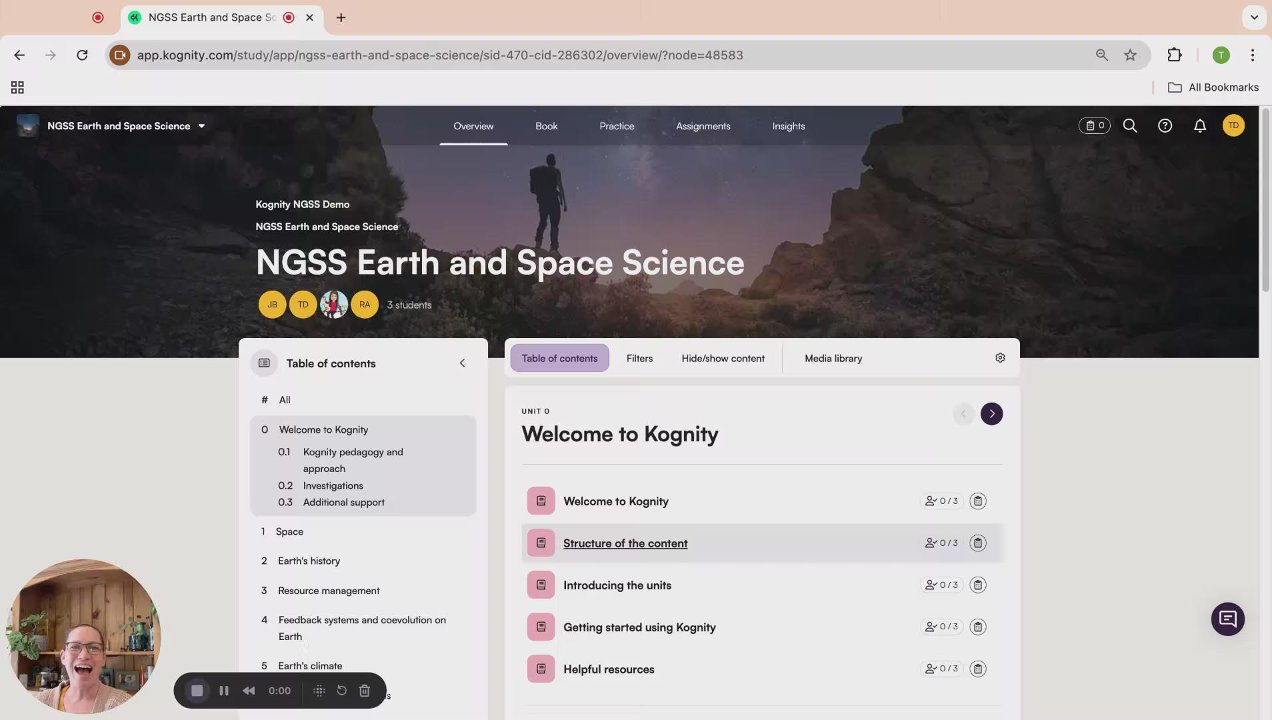
Task: Open the chat support bubble
Action: 1228,619
